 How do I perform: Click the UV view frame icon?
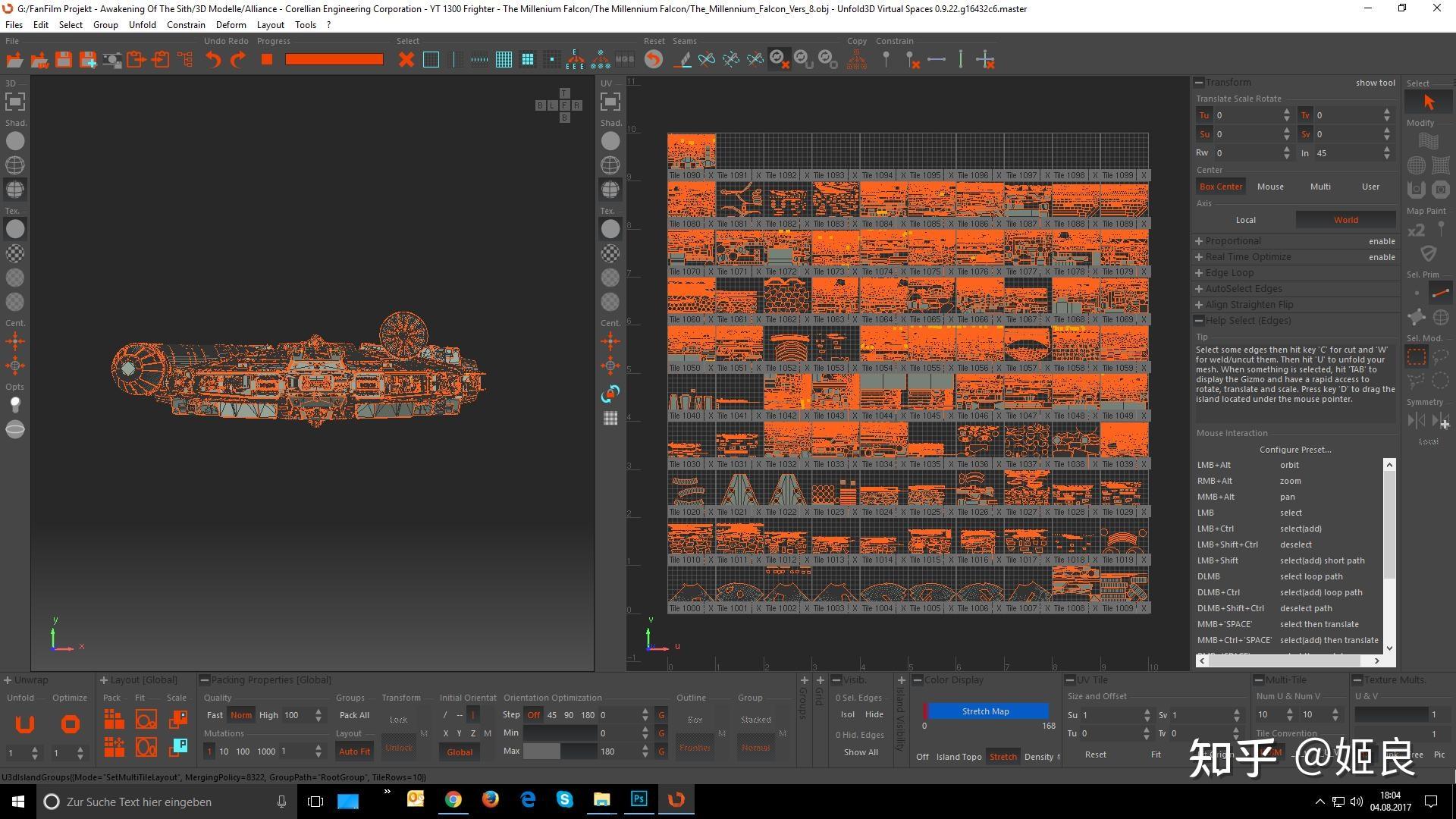click(x=610, y=101)
